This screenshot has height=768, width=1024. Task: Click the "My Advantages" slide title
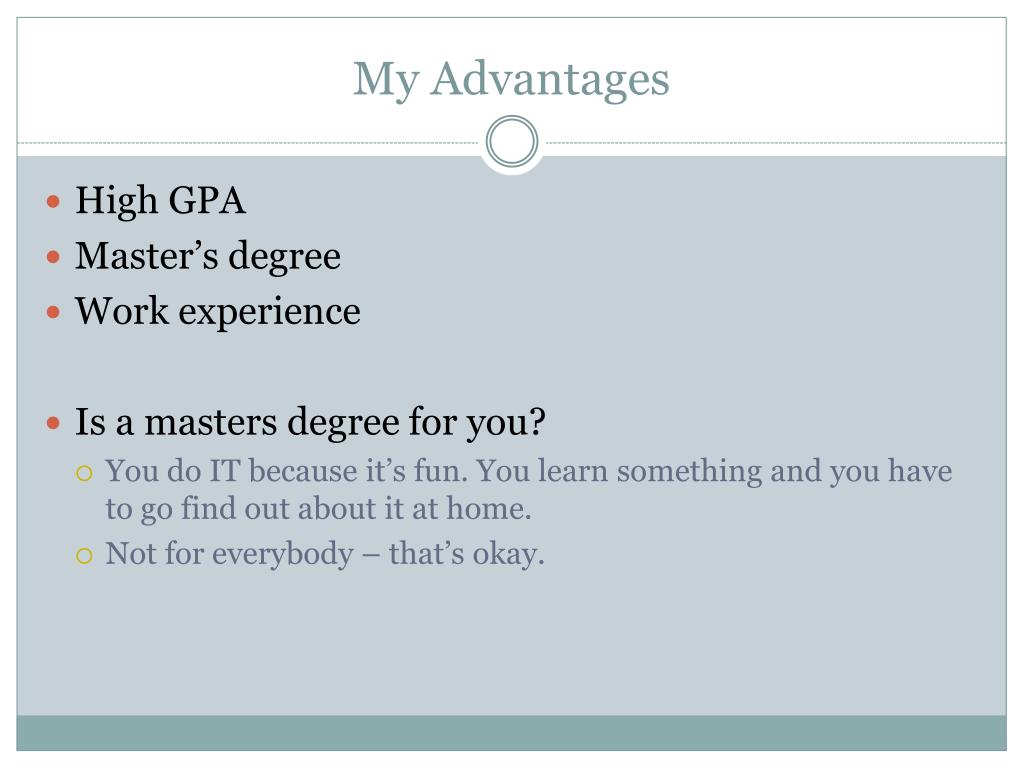click(x=511, y=79)
